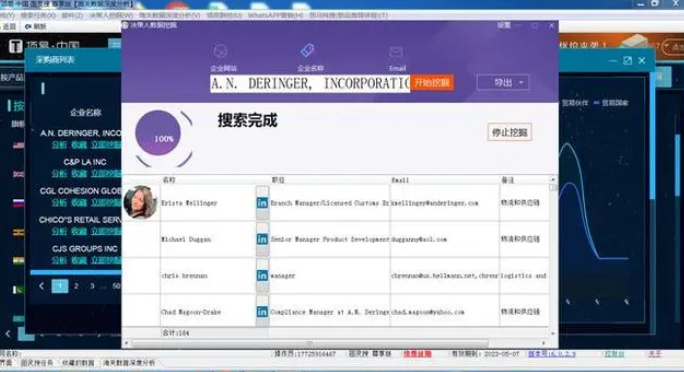Screen dimensions: 684x372
Task: Click the Branch Manager/Licensed Customs position cell
Action: 330,203
